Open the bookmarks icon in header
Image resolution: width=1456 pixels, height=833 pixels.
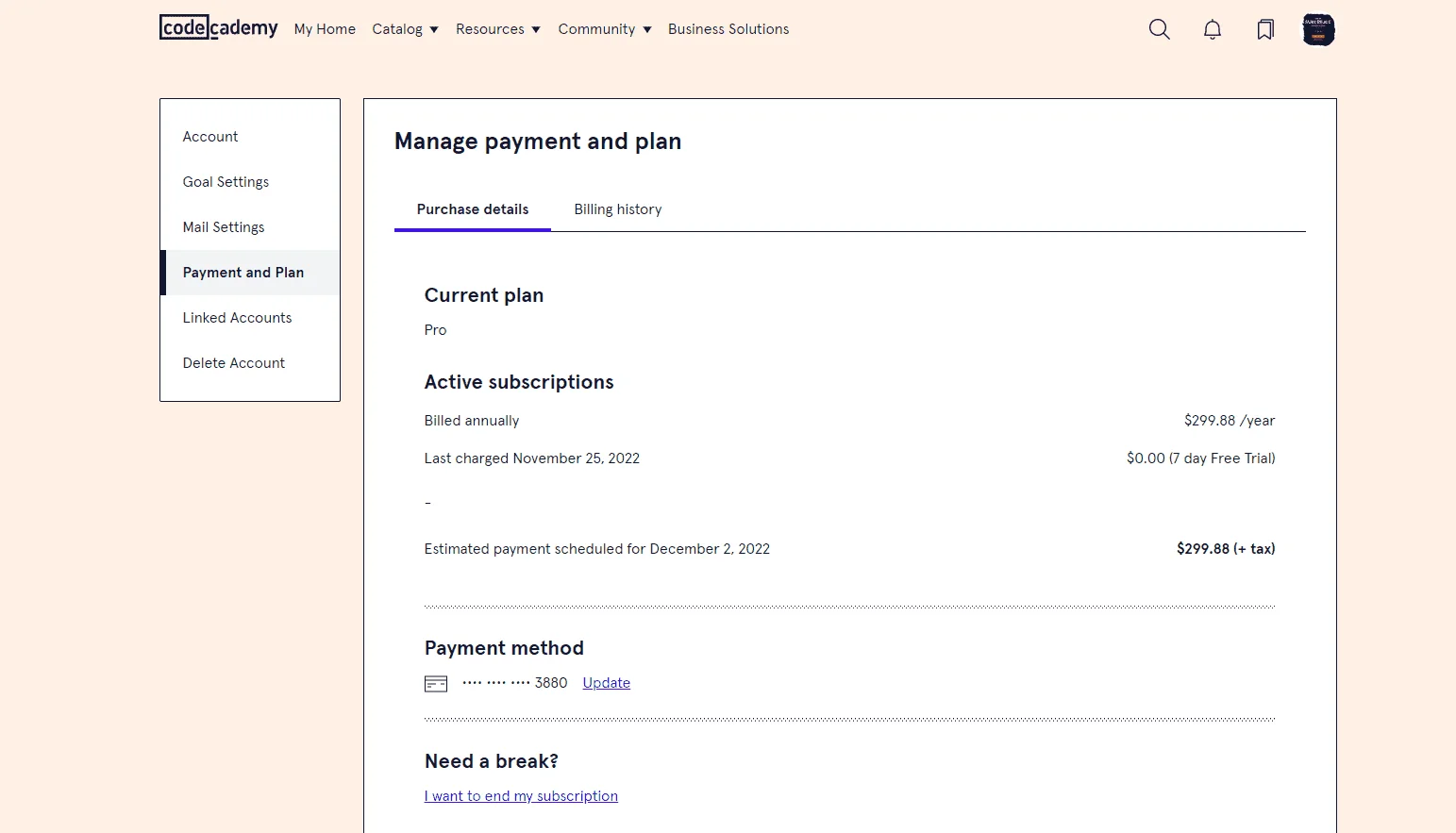(1265, 29)
